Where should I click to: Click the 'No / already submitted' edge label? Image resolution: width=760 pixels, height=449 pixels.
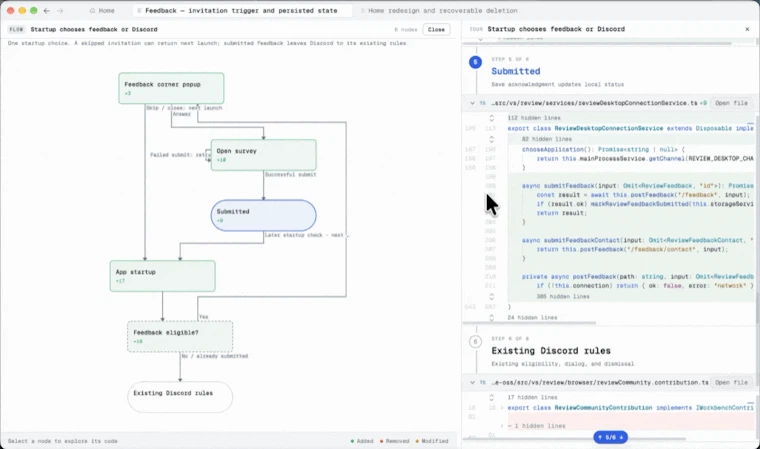(215, 356)
